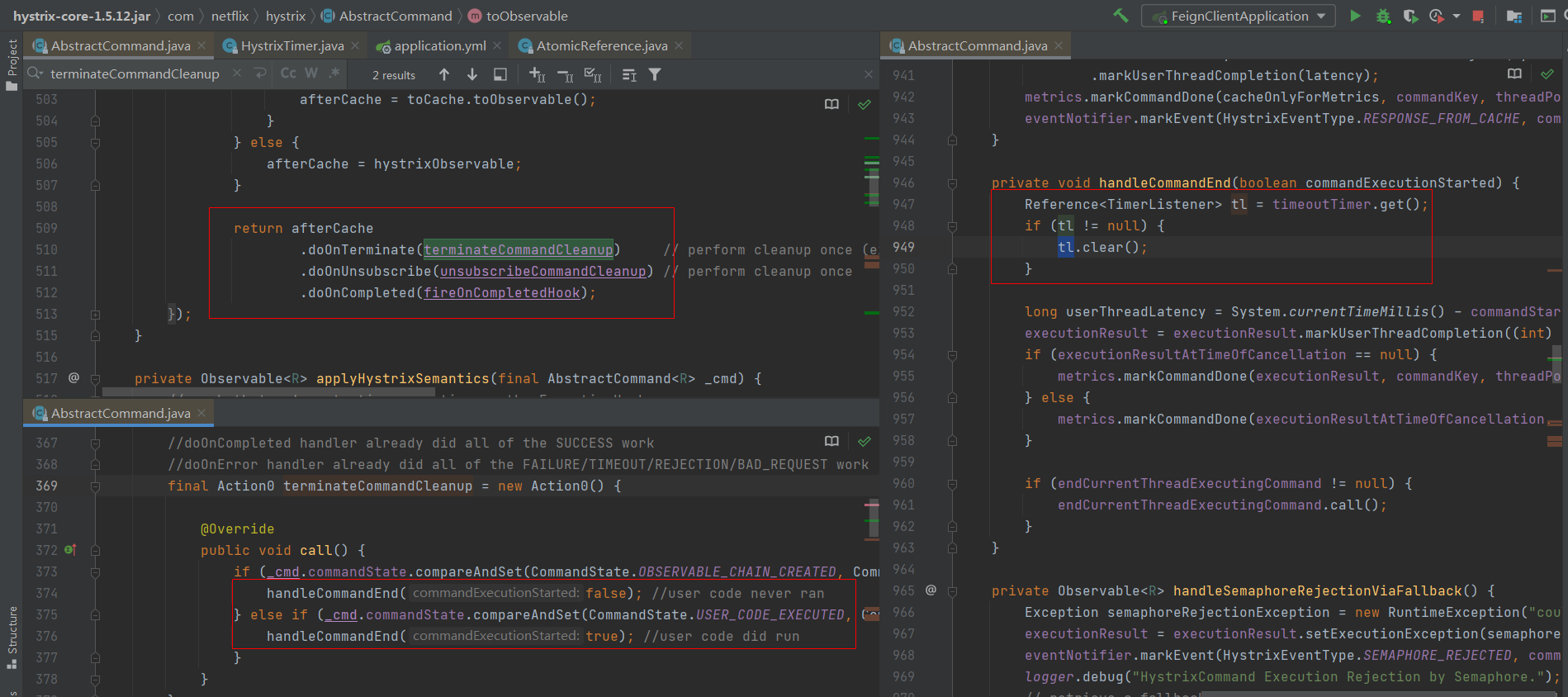Run FeignClientApplication with the green play icon
The width and height of the screenshot is (1568, 697).
tap(1355, 16)
